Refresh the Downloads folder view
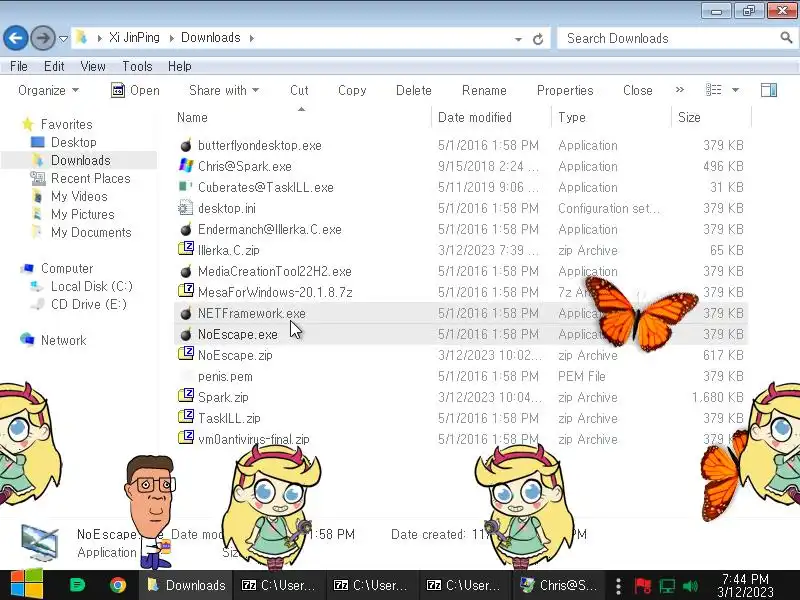Image resolution: width=800 pixels, height=600 pixels. [538, 39]
